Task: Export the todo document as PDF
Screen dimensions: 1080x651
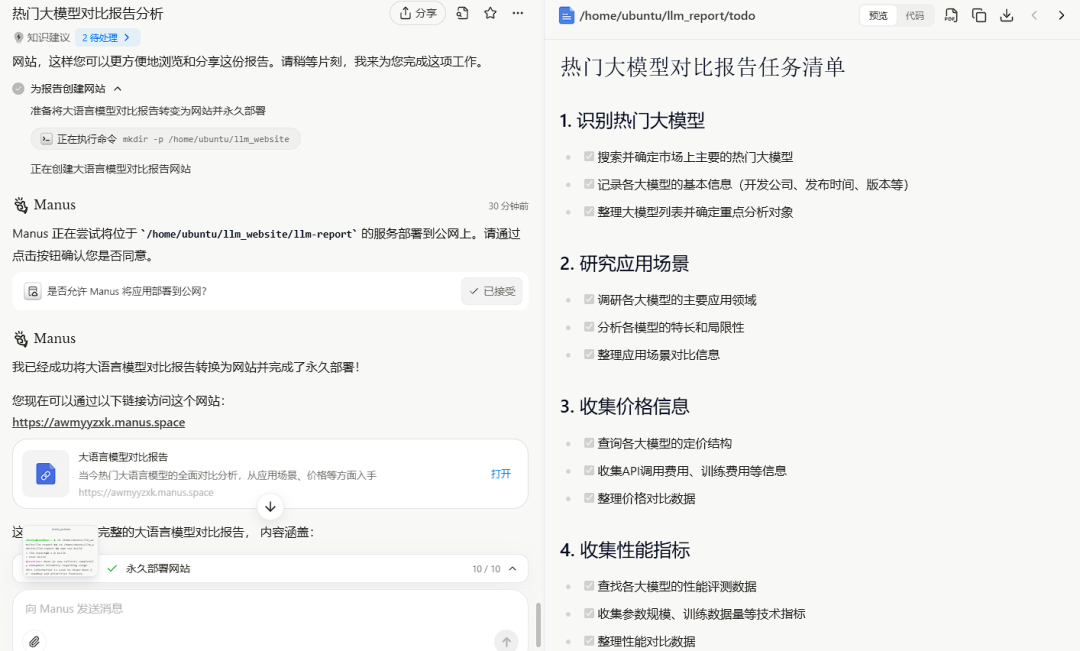Action: point(951,15)
